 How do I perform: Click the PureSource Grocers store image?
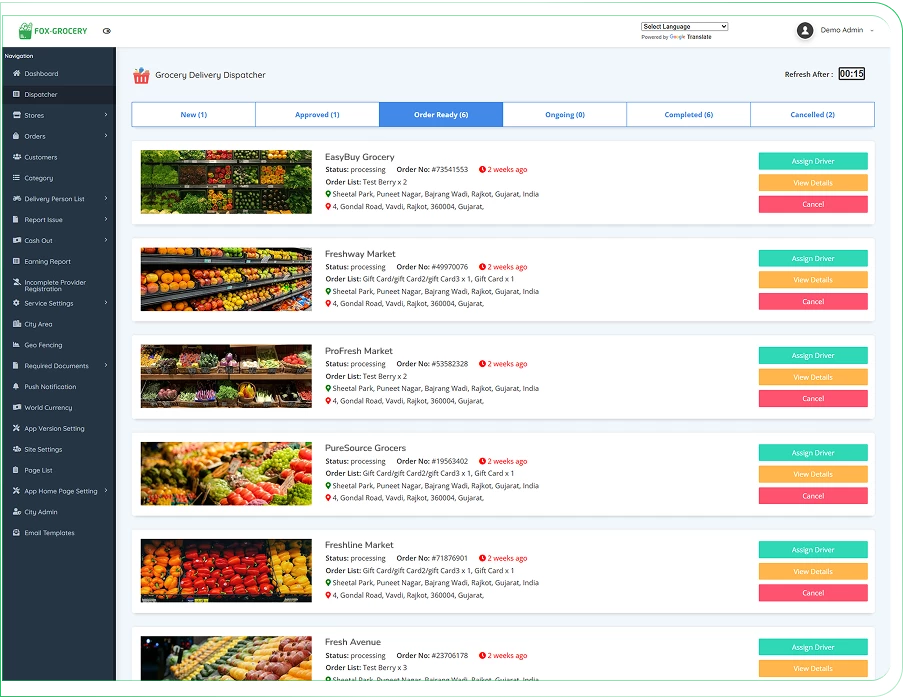coord(226,473)
